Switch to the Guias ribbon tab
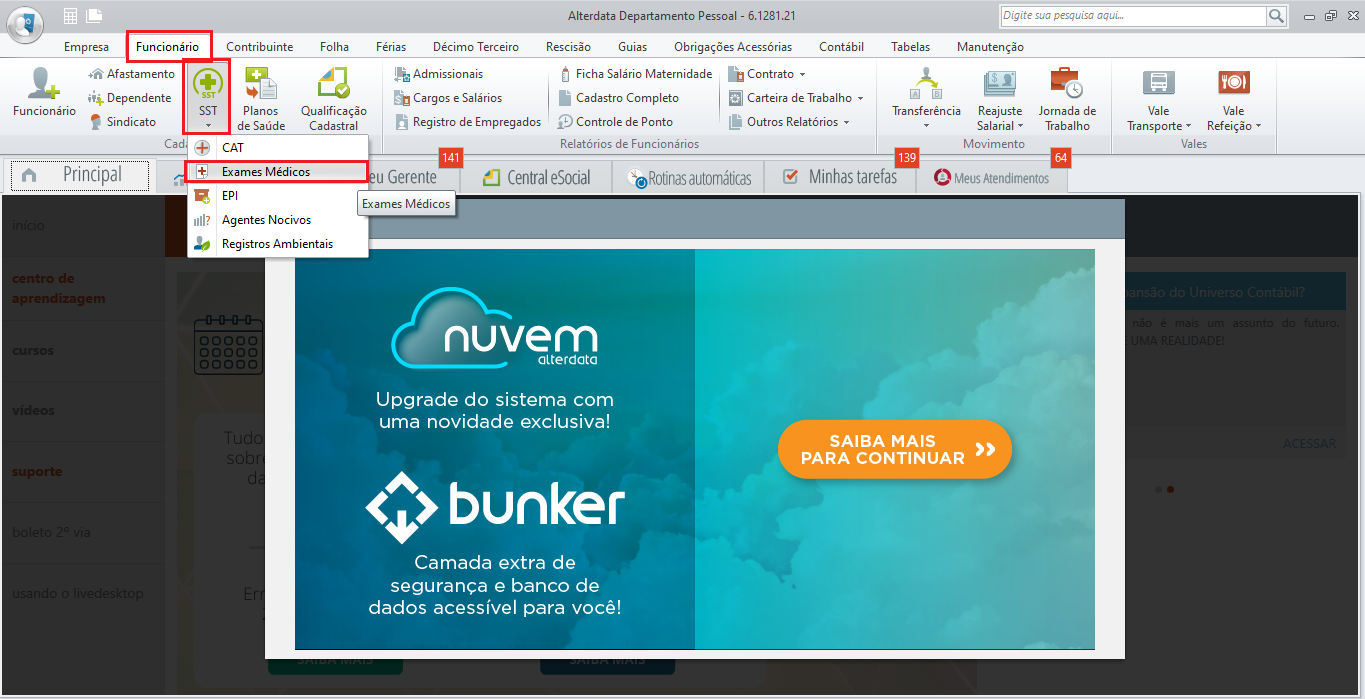Screen dimensions: 1365x699 [633, 47]
